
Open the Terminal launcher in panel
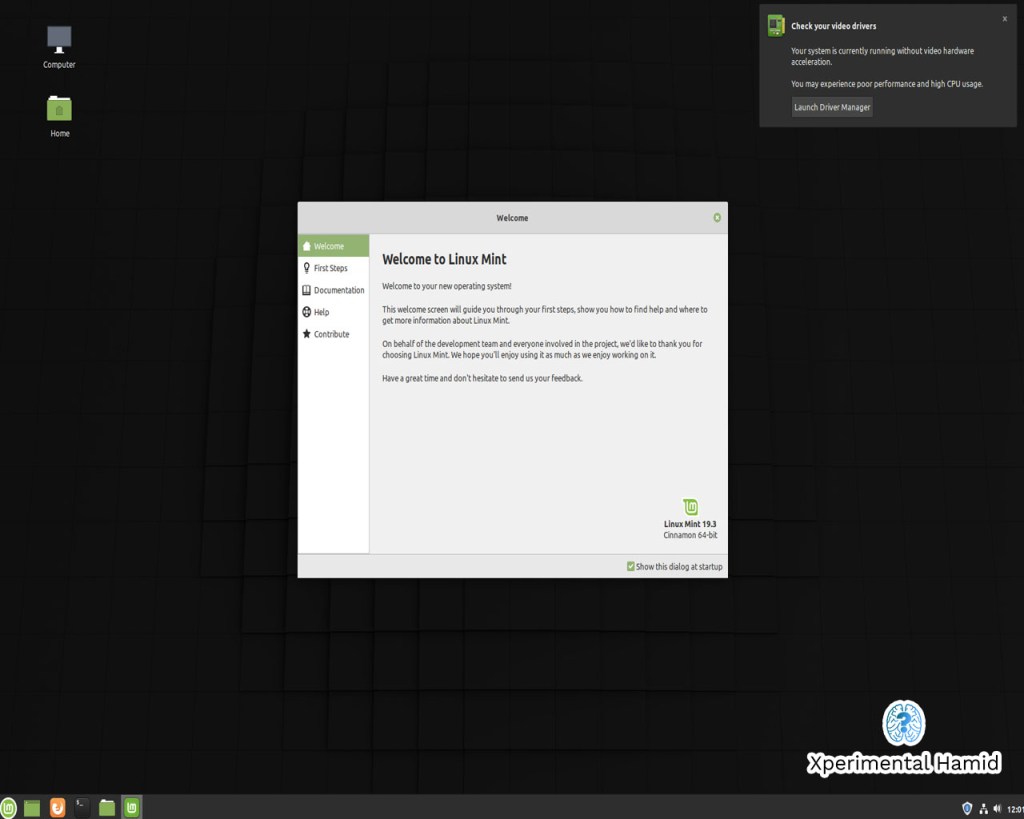(x=82, y=807)
